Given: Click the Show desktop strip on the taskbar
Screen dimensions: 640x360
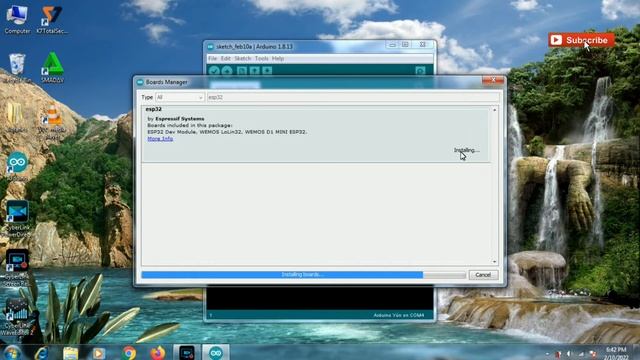Looking at the screenshot, I should [x=637, y=353].
